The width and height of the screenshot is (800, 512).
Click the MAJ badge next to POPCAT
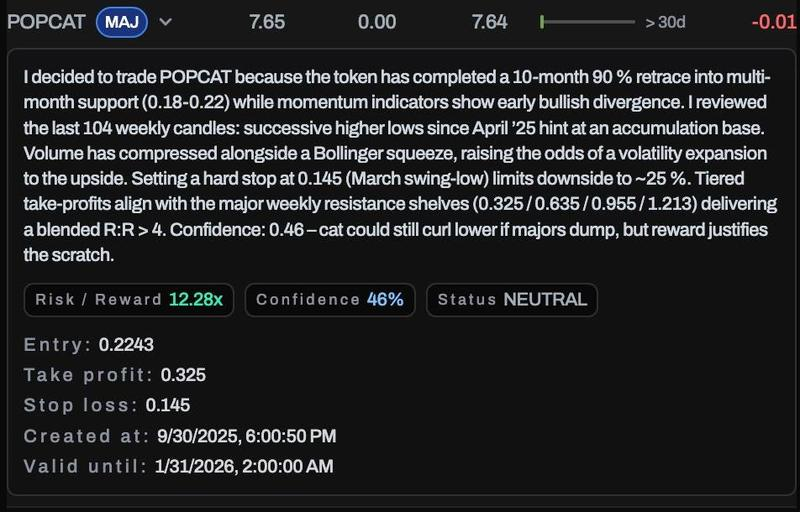[123, 22]
